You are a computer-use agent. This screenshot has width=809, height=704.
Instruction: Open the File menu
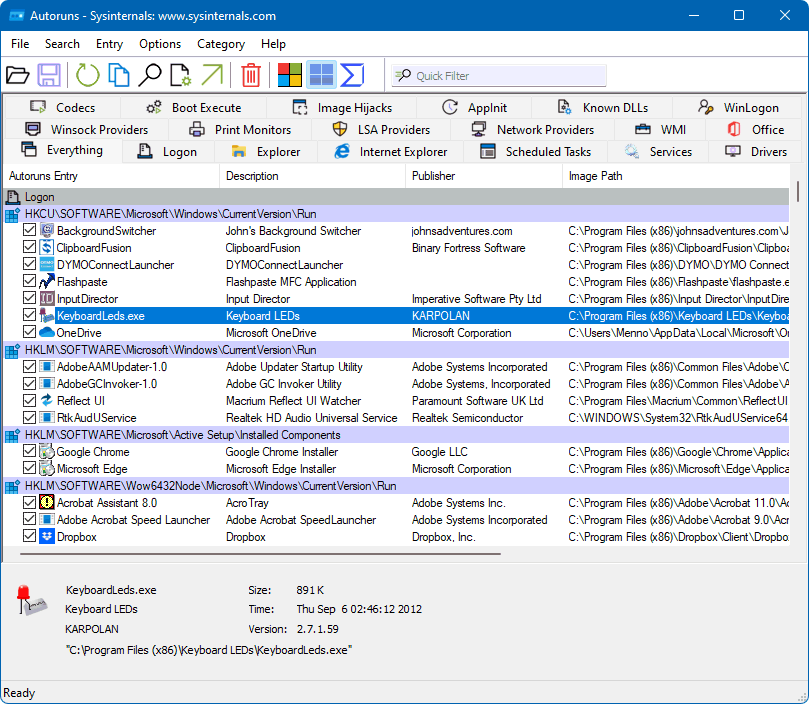tap(20, 44)
